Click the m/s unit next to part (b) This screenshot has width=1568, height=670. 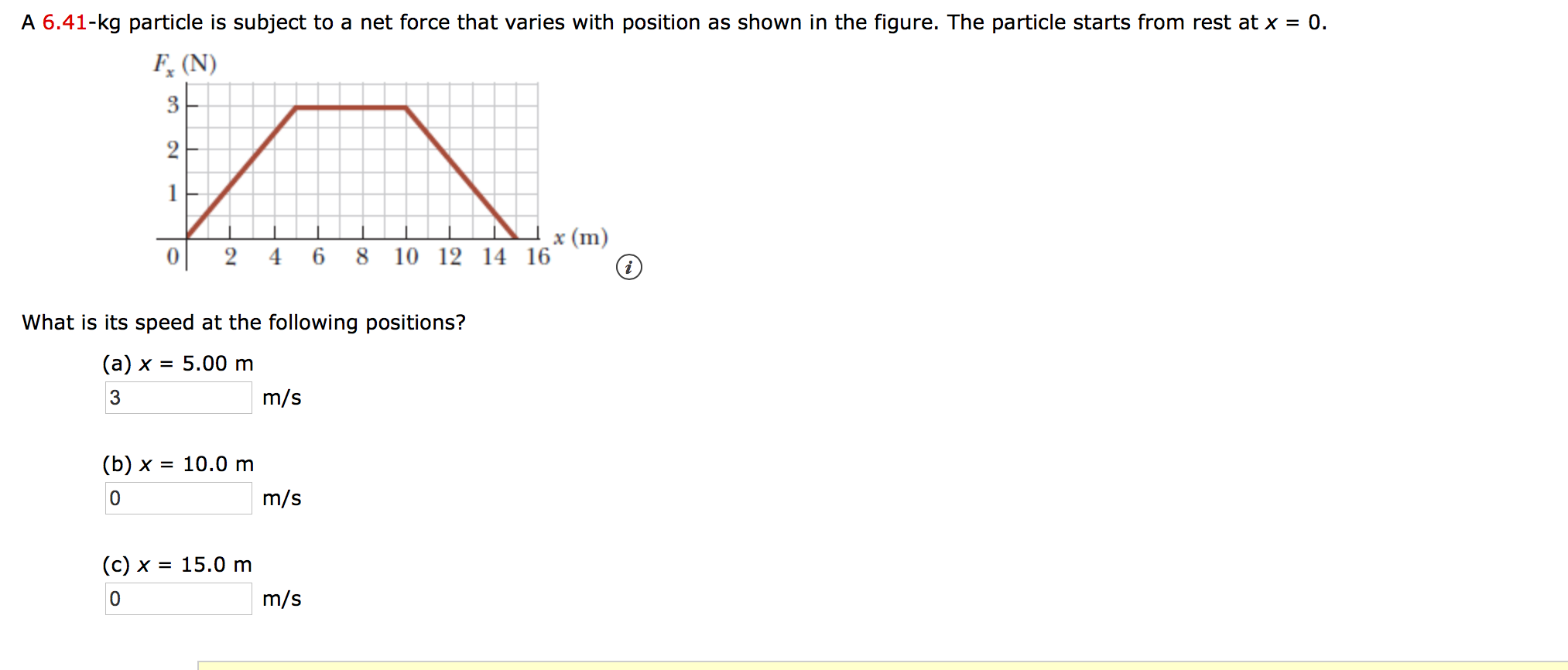click(282, 498)
